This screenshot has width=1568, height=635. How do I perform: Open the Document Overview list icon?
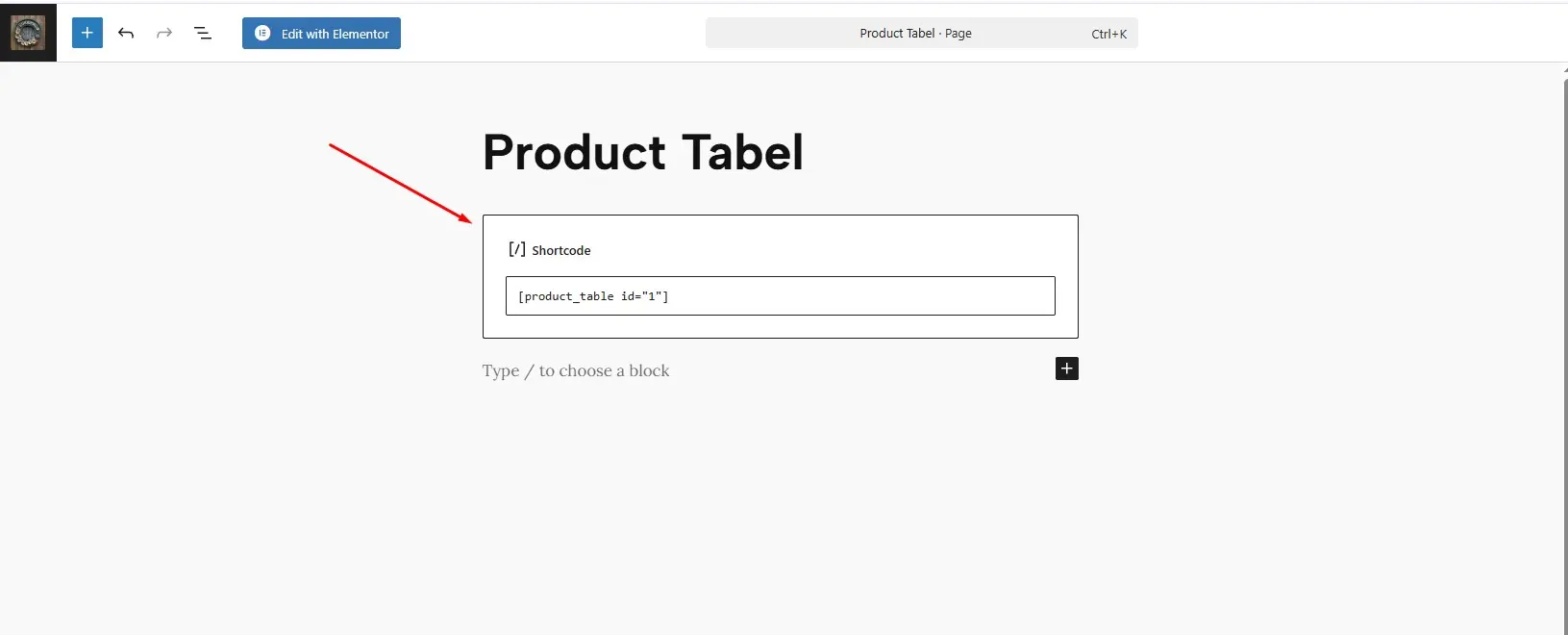click(x=203, y=33)
